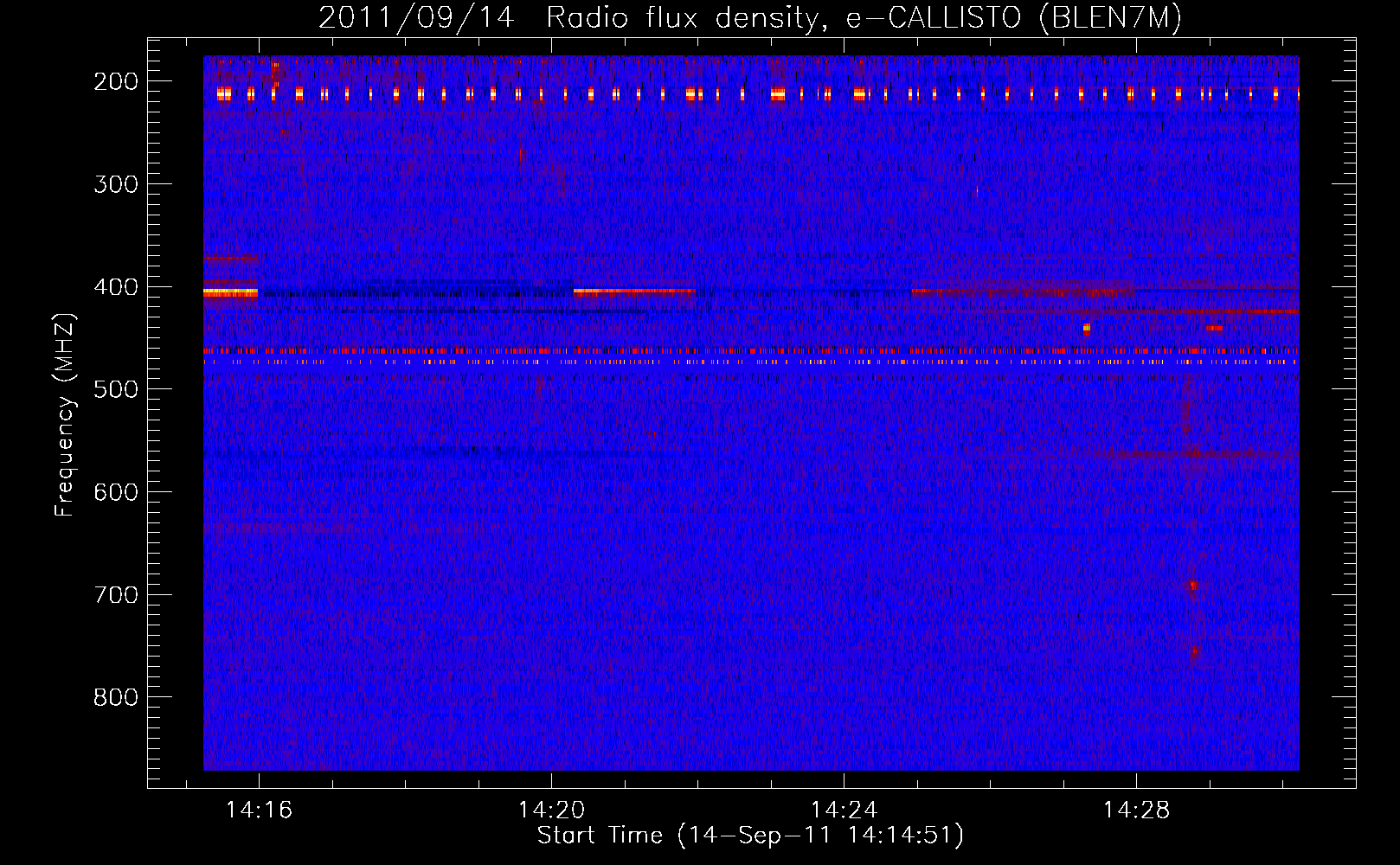Select the 700 frequency tick label
This screenshot has height=865, width=1400.
116,595
